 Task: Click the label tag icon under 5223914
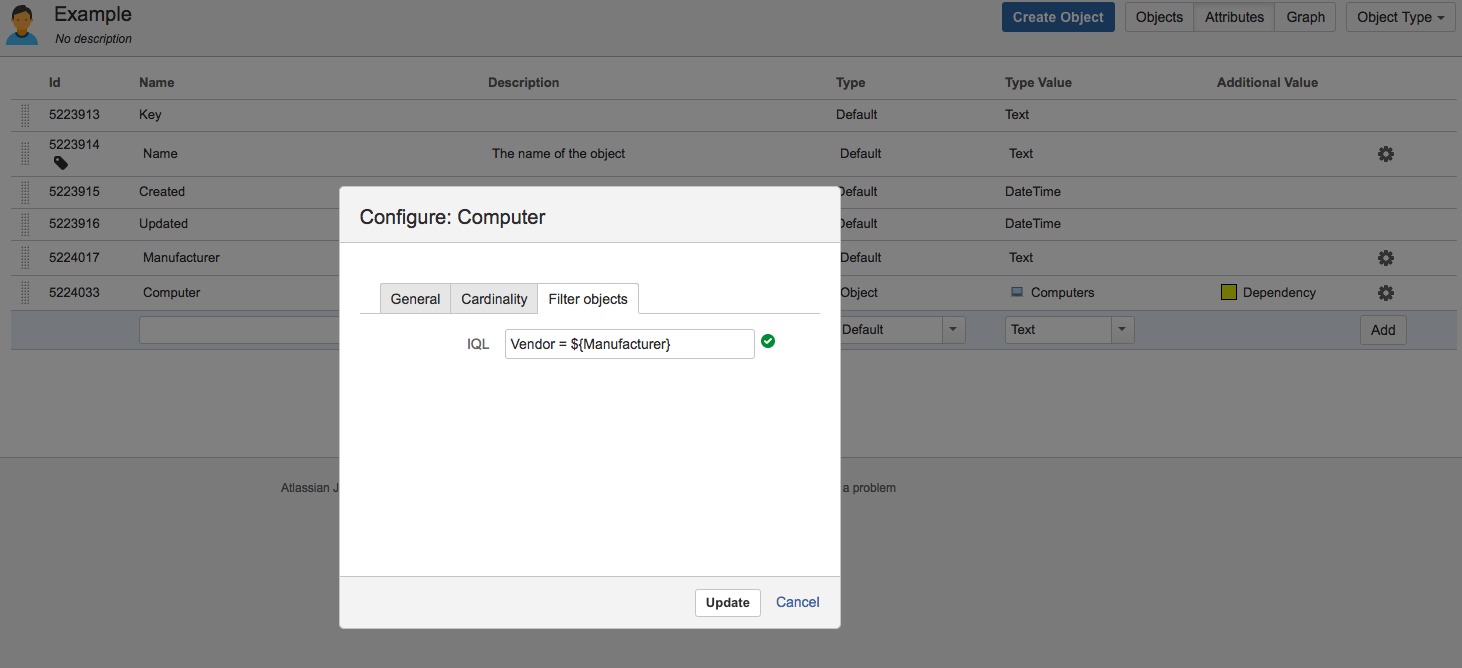(61, 162)
